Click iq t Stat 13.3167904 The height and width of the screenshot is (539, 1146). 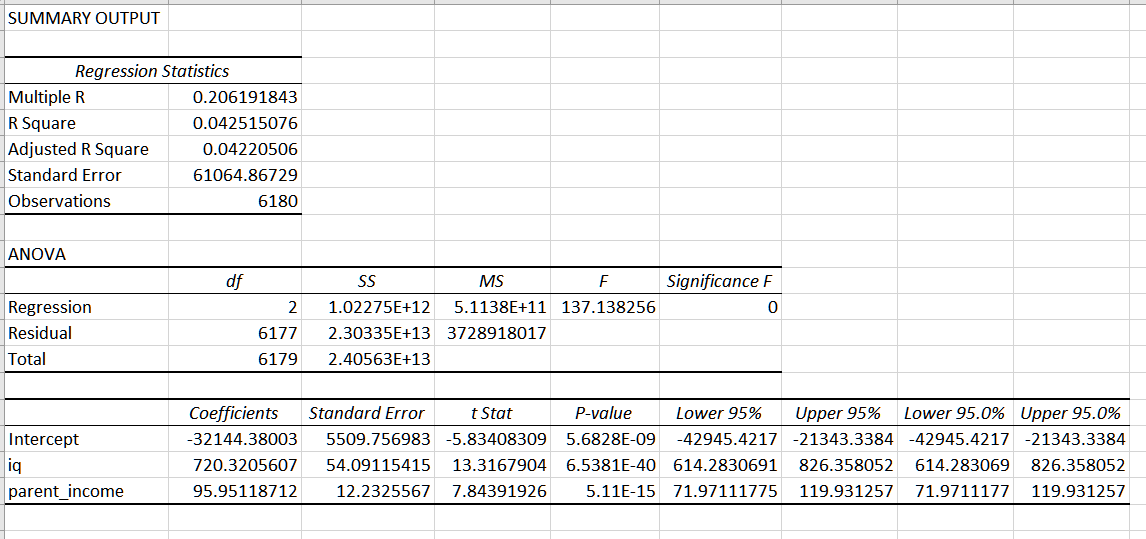(493, 466)
